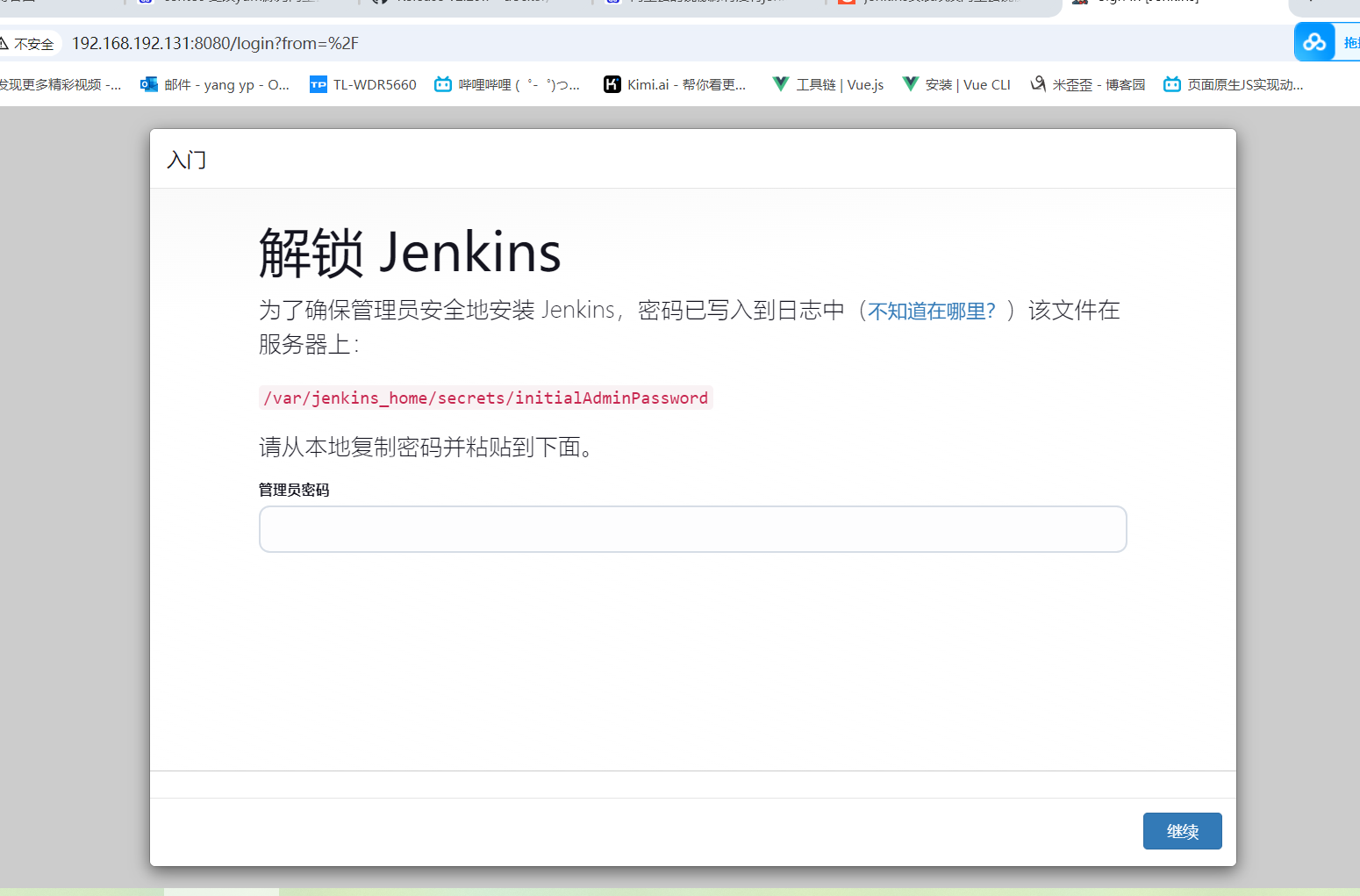Follow the 不知道在哪里? help link
This screenshot has width=1360, height=896.
point(932,311)
